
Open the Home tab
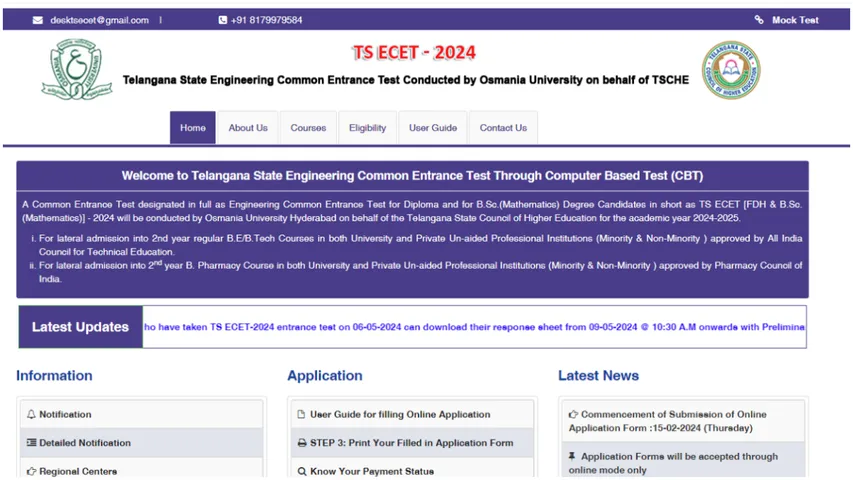(x=193, y=128)
